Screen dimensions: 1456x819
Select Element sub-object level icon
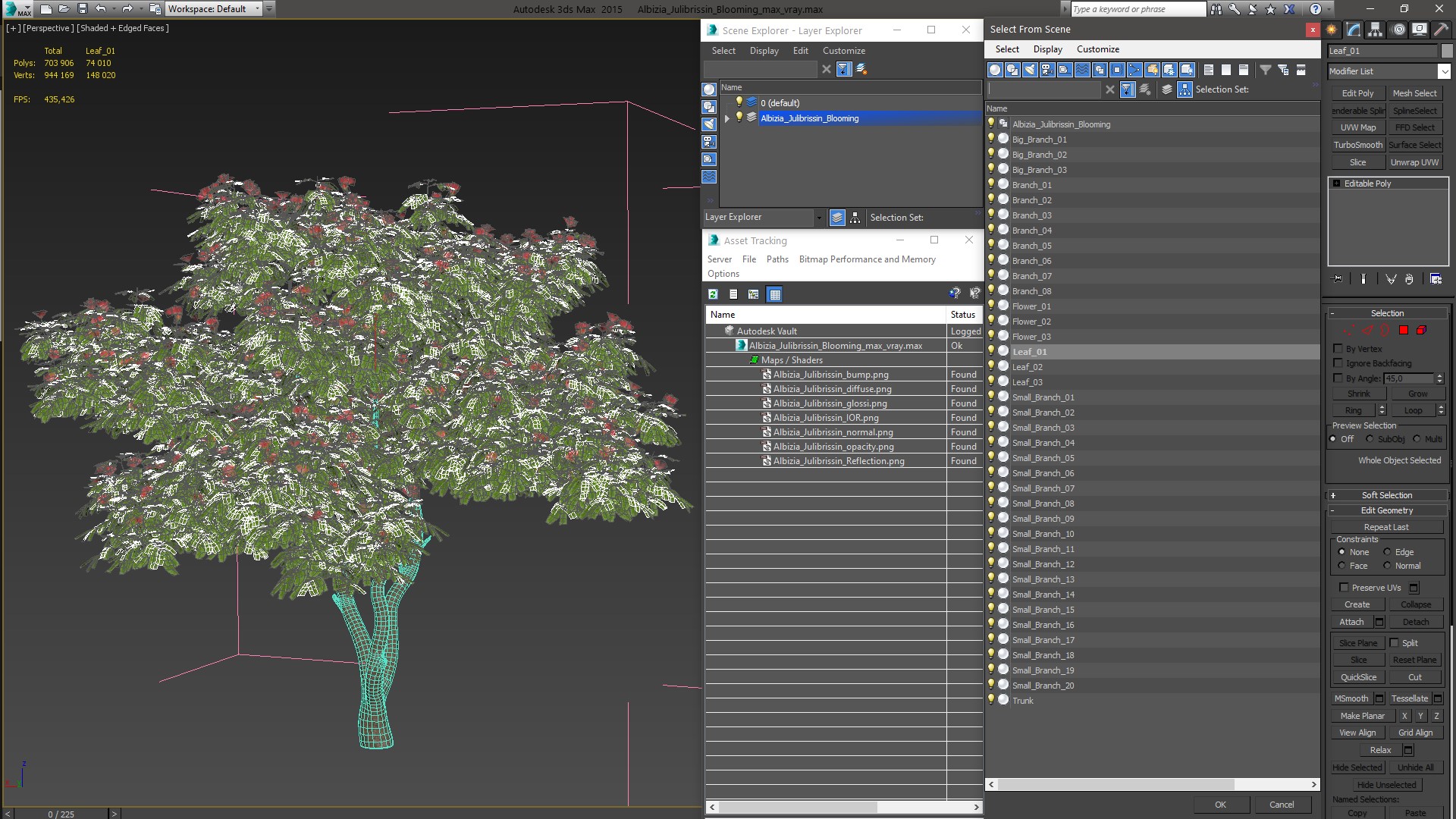1422,330
